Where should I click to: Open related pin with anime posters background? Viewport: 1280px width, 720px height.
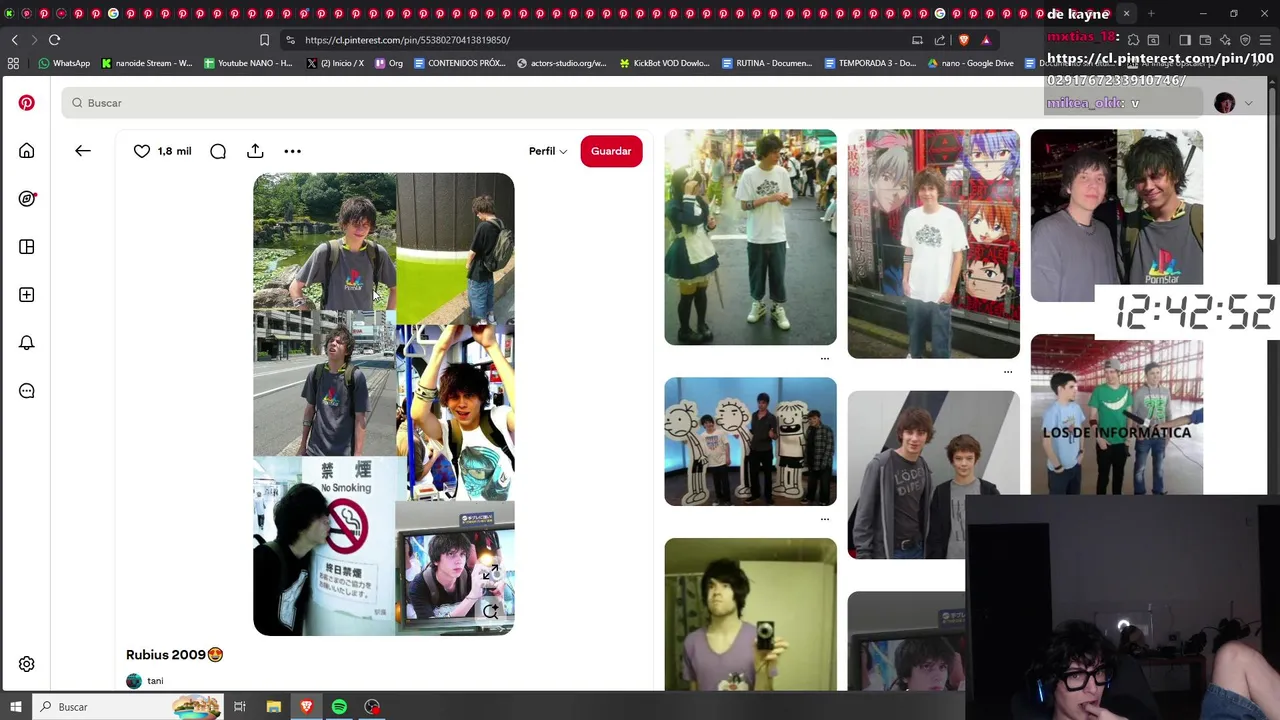point(934,243)
